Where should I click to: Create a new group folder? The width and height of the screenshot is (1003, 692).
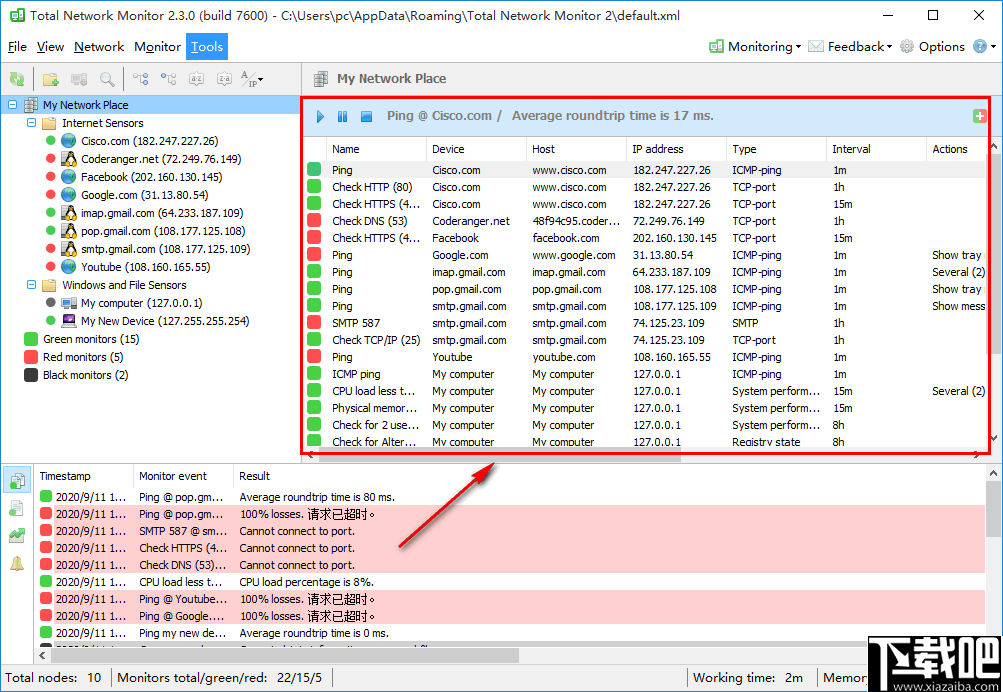(51, 78)
